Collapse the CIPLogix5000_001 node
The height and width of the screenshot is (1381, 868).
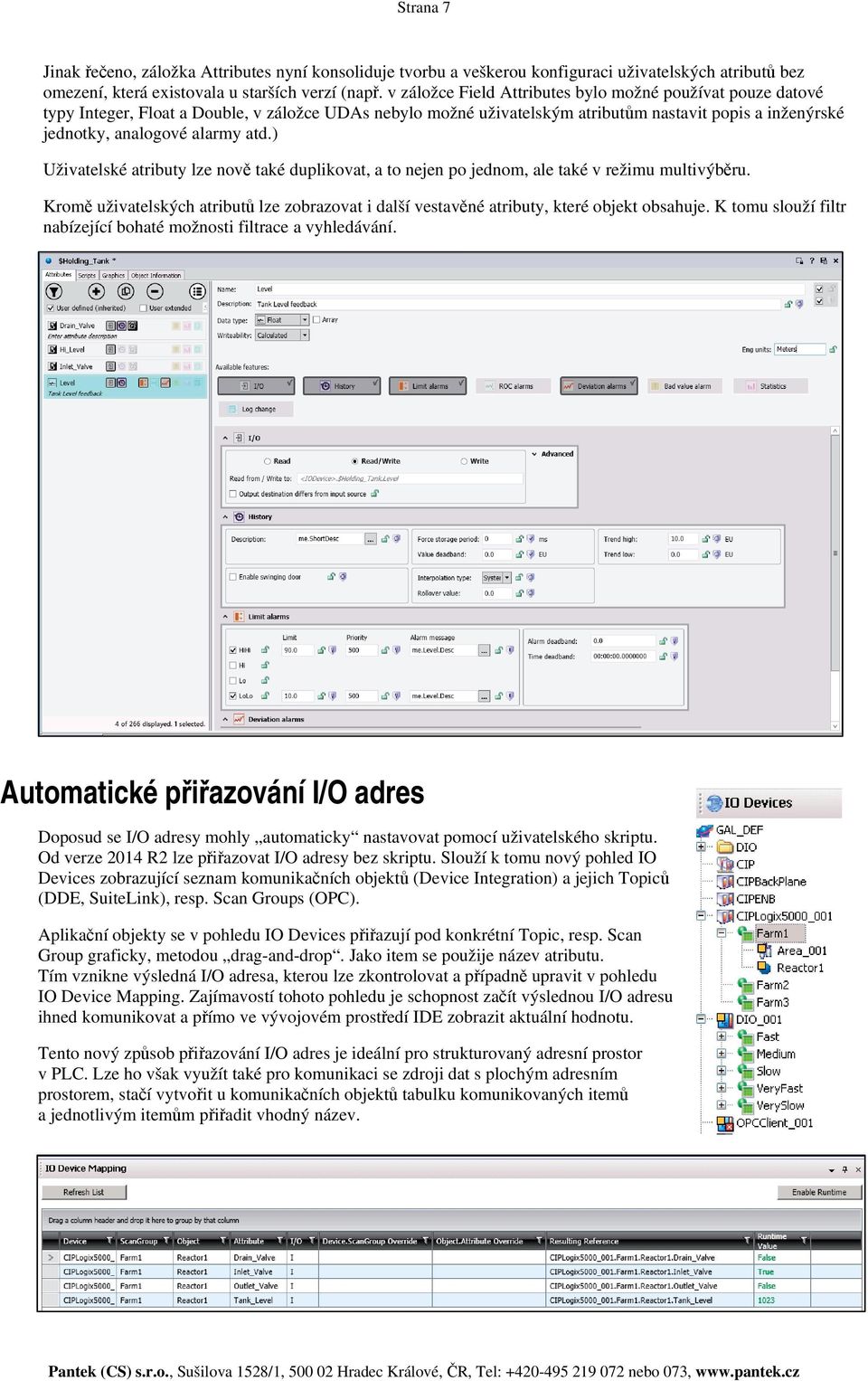click(x=701, y=916)
